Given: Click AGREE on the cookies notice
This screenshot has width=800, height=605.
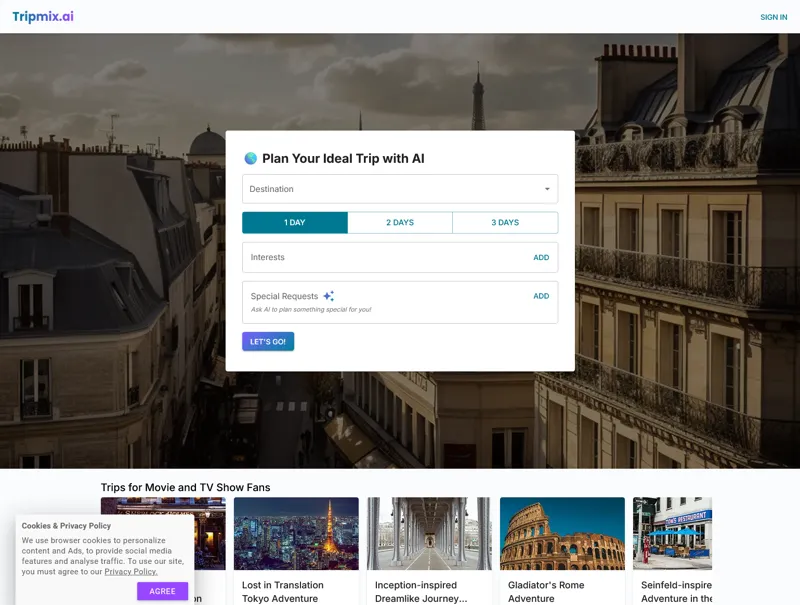Looking at the screenshot, I should click(162, 591).
